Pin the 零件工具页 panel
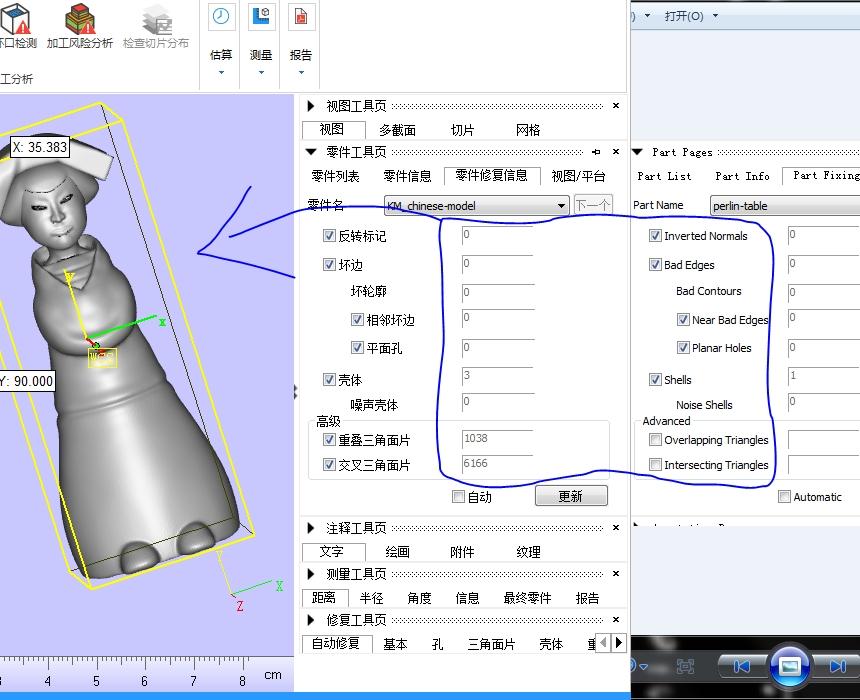The image size is (860, 700). tap(596, 152)
